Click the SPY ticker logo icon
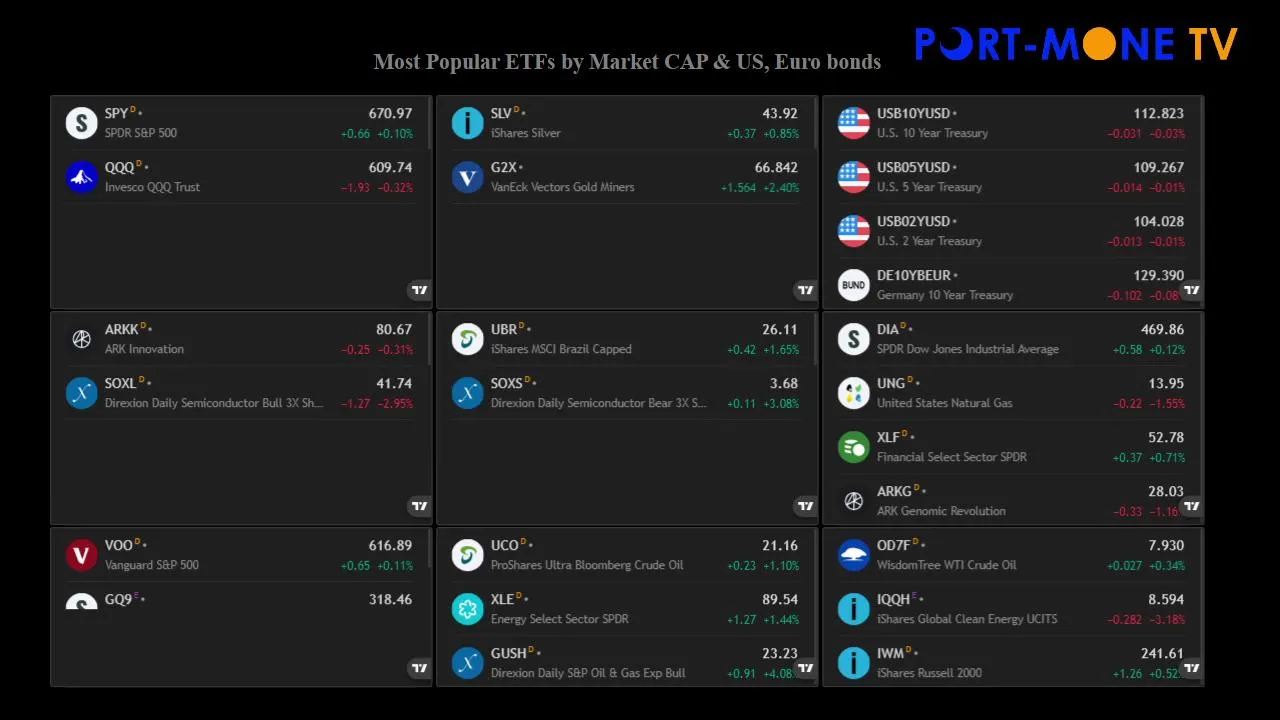 [81, 123]
